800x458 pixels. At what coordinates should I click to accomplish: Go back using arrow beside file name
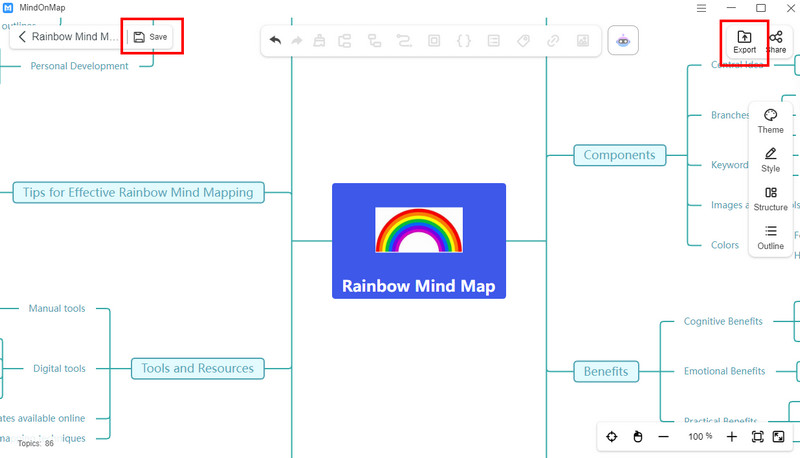point(22,37)
